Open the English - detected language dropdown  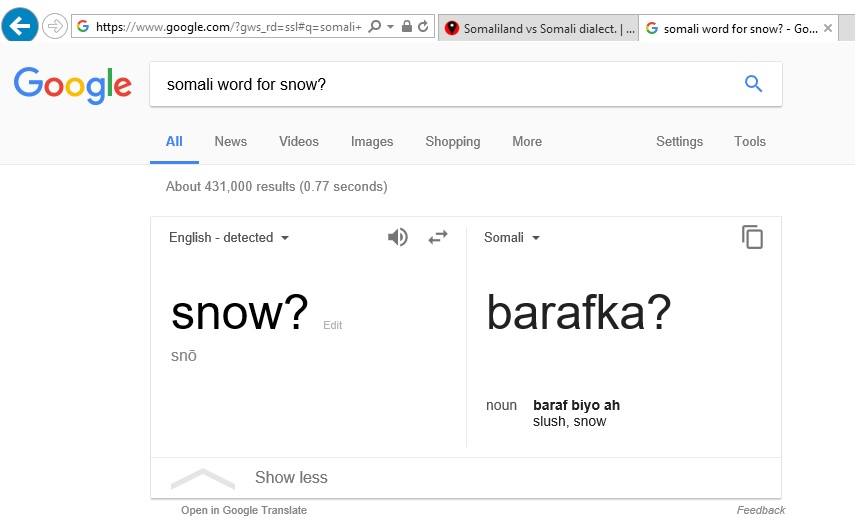pos(229,238)
